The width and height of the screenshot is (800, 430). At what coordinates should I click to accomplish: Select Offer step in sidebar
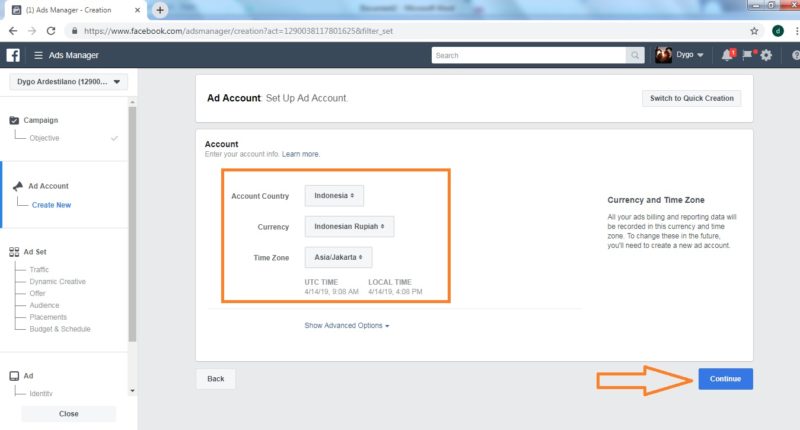[37, 293]
